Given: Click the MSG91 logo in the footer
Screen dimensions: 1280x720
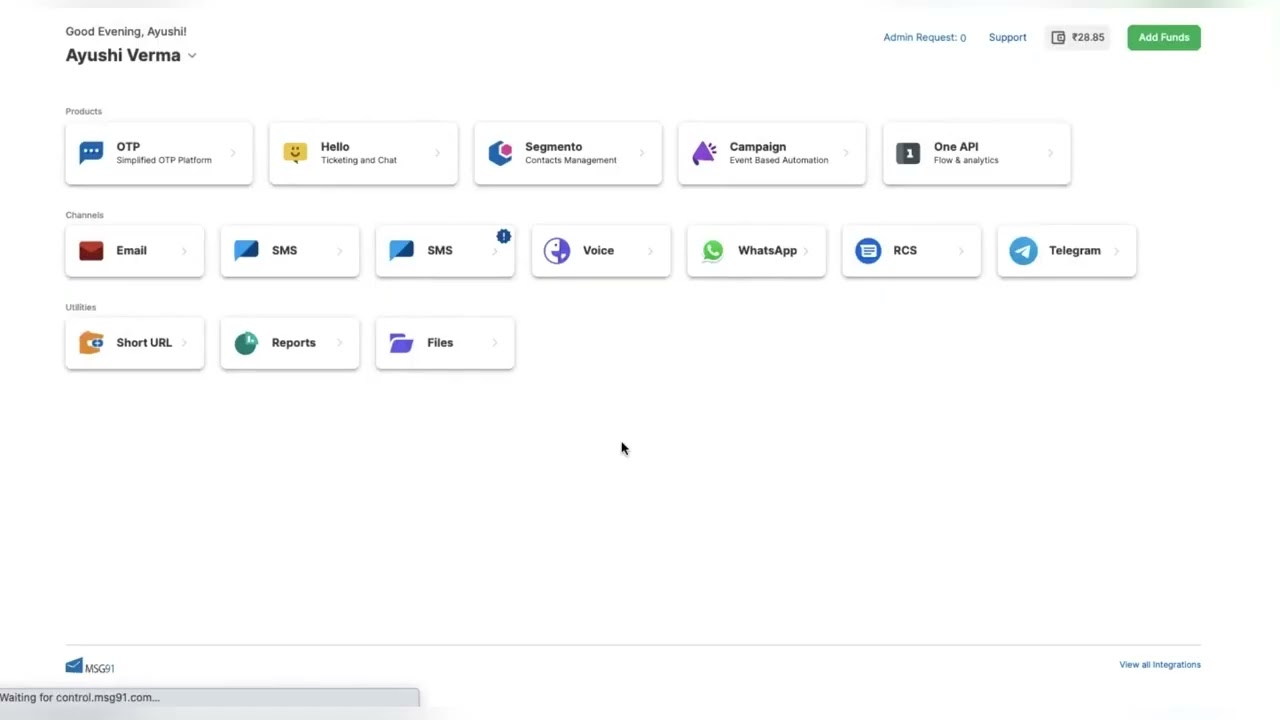Looking at the screenshot, I should click(x=90, y=667).
